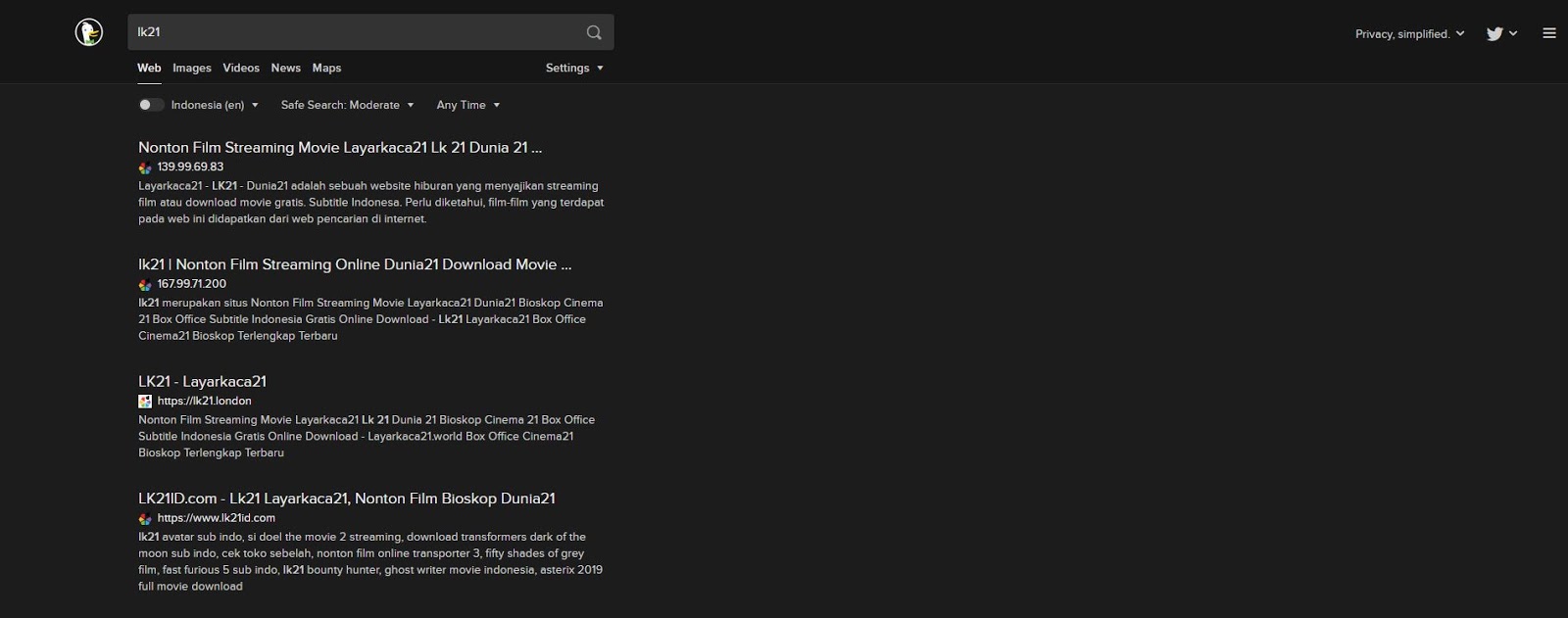Click the magnifying glass search icon
This screenshot has width=1568, height=618.
594,32
